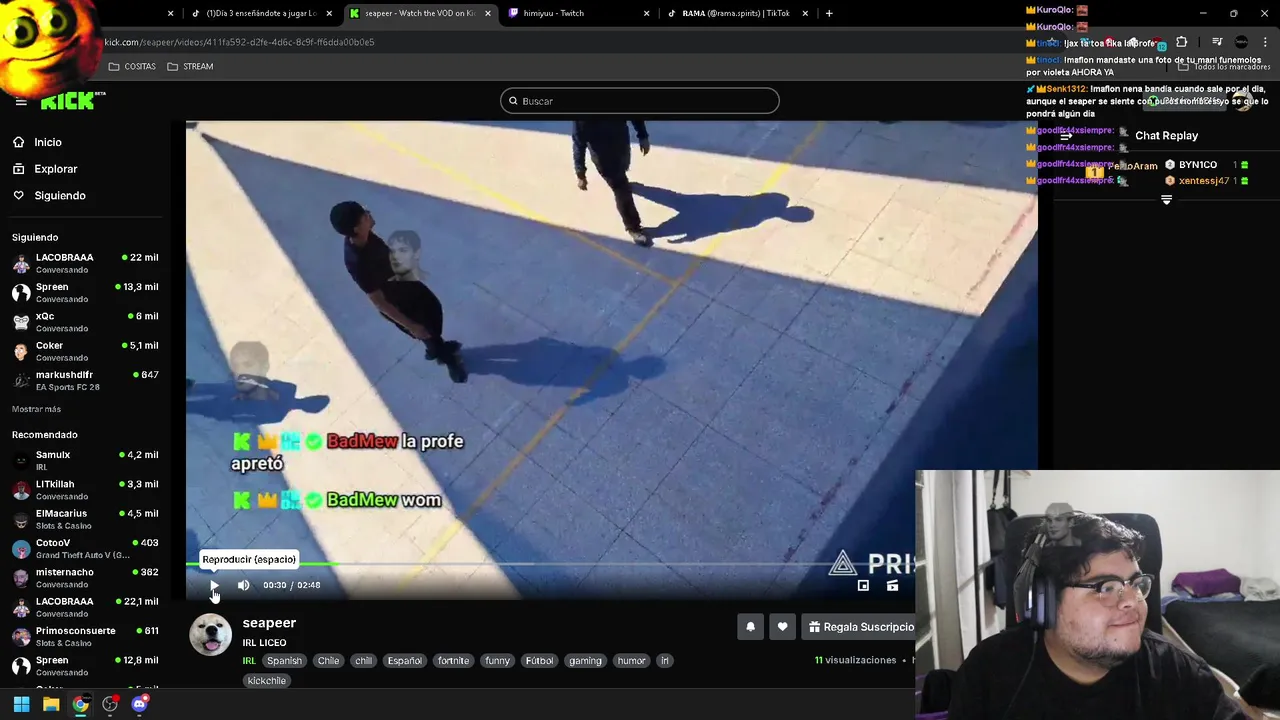The width and height of the screenshot is (1280, 720).
Task: Open the COSITAS bookmark folder
Action: click(x=132, y=66)
